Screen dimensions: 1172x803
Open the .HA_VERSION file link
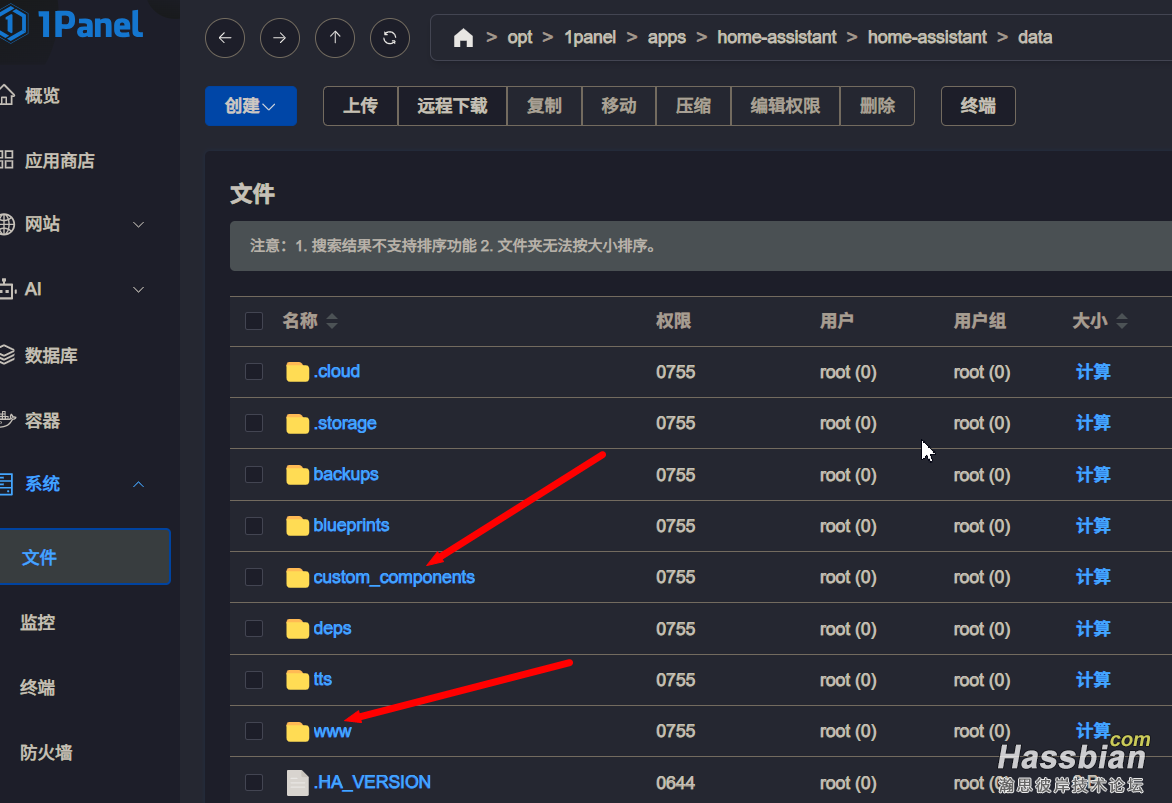pyautogui.click(x=371, y=782)
